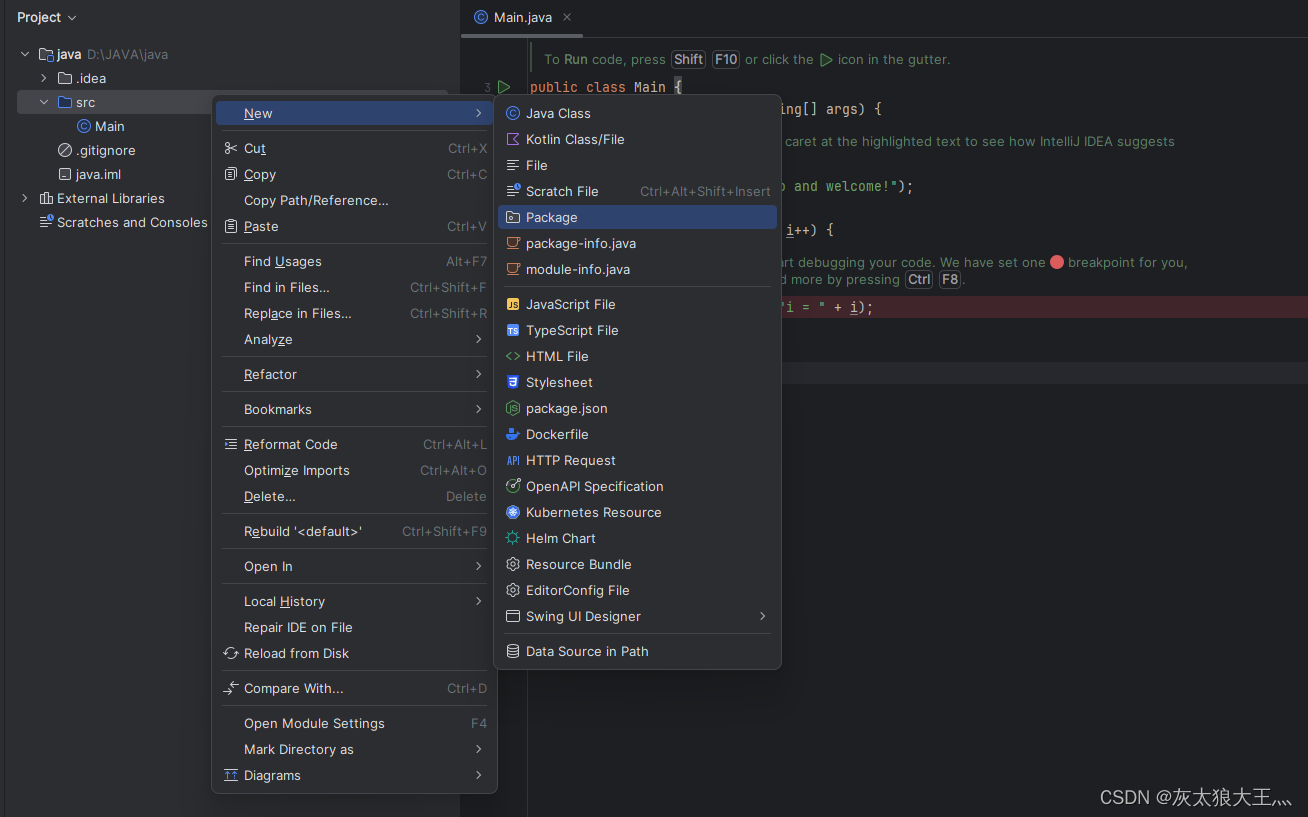The height and width of the screenshot is (817, 1308).
Task: Open the Mark Directory as submenu
Action: coord(355,749)
